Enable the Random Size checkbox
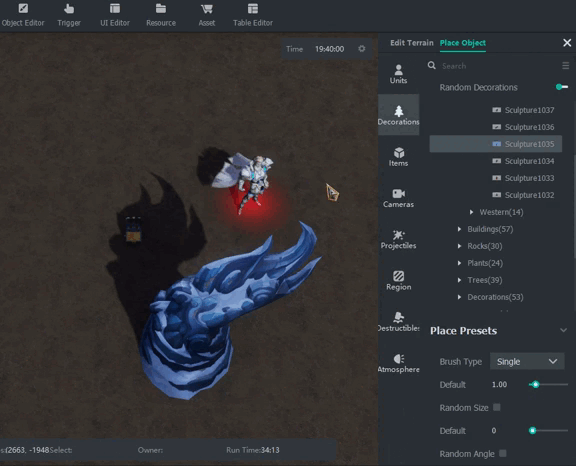Screen dimensions: 576x466 click(x=496, y=407)
